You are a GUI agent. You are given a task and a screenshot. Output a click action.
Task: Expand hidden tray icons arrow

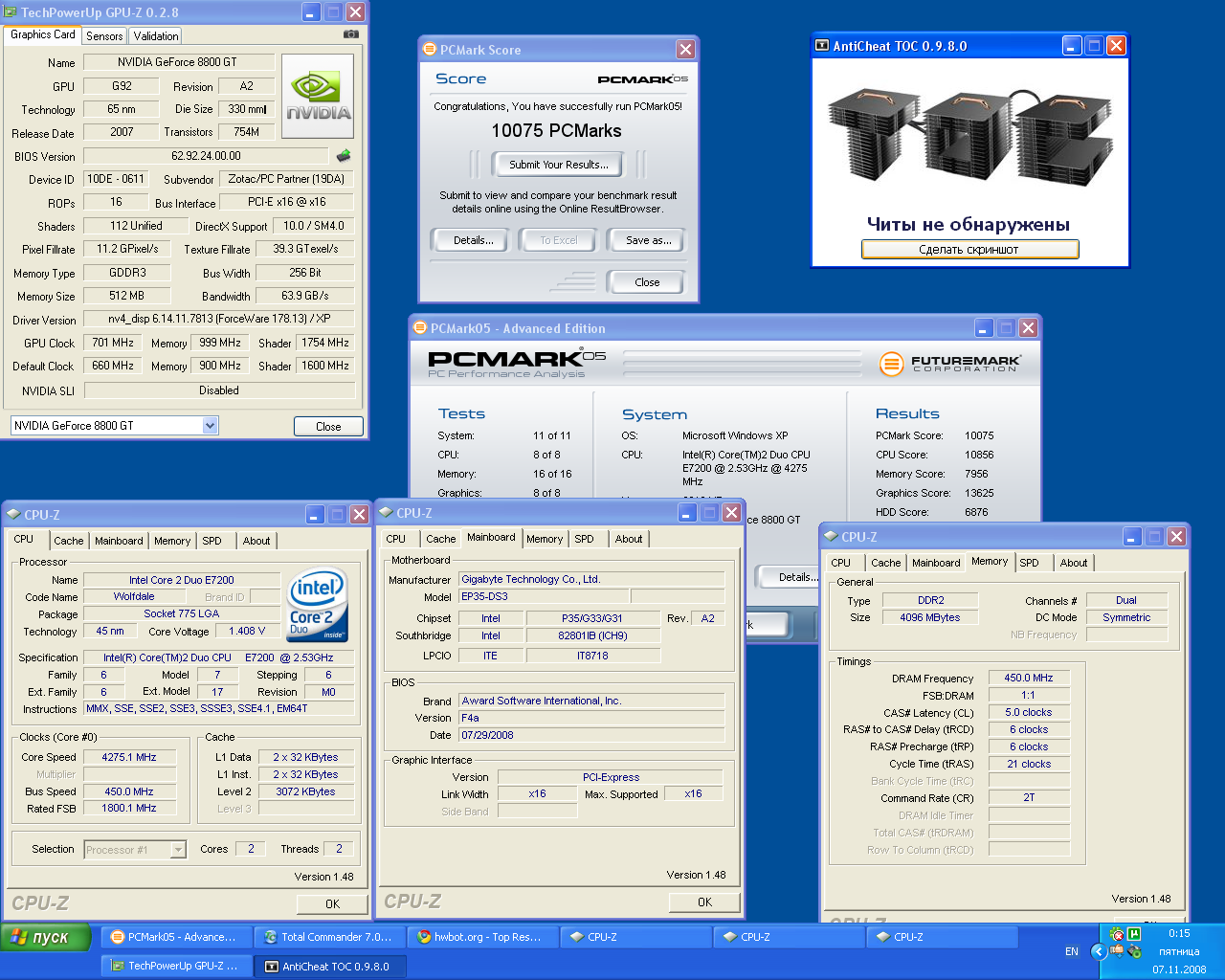1099,951
